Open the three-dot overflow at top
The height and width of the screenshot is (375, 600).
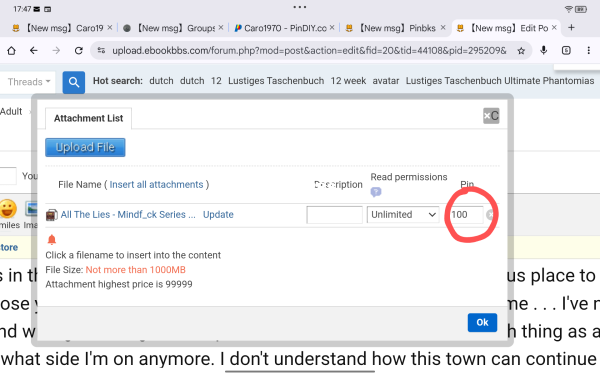tap(300, 7)
